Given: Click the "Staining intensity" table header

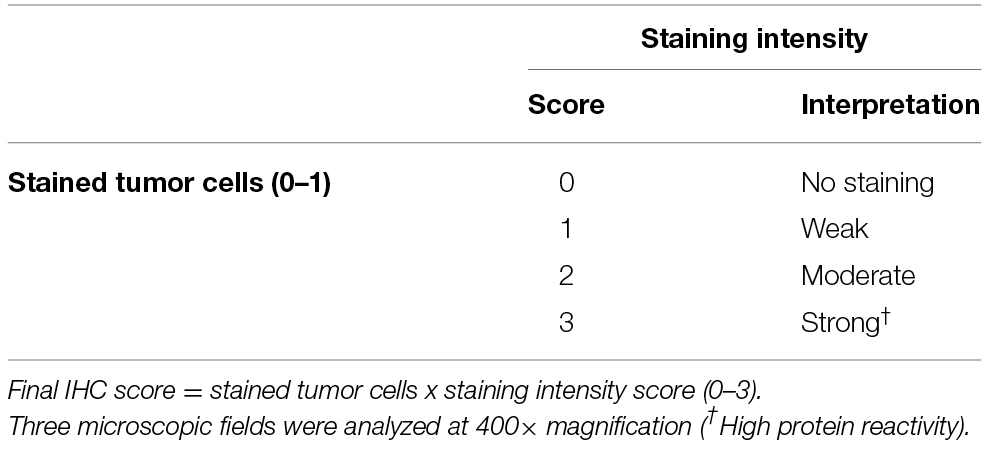Looking at the screenshot, I should click(x=753, y=39).
